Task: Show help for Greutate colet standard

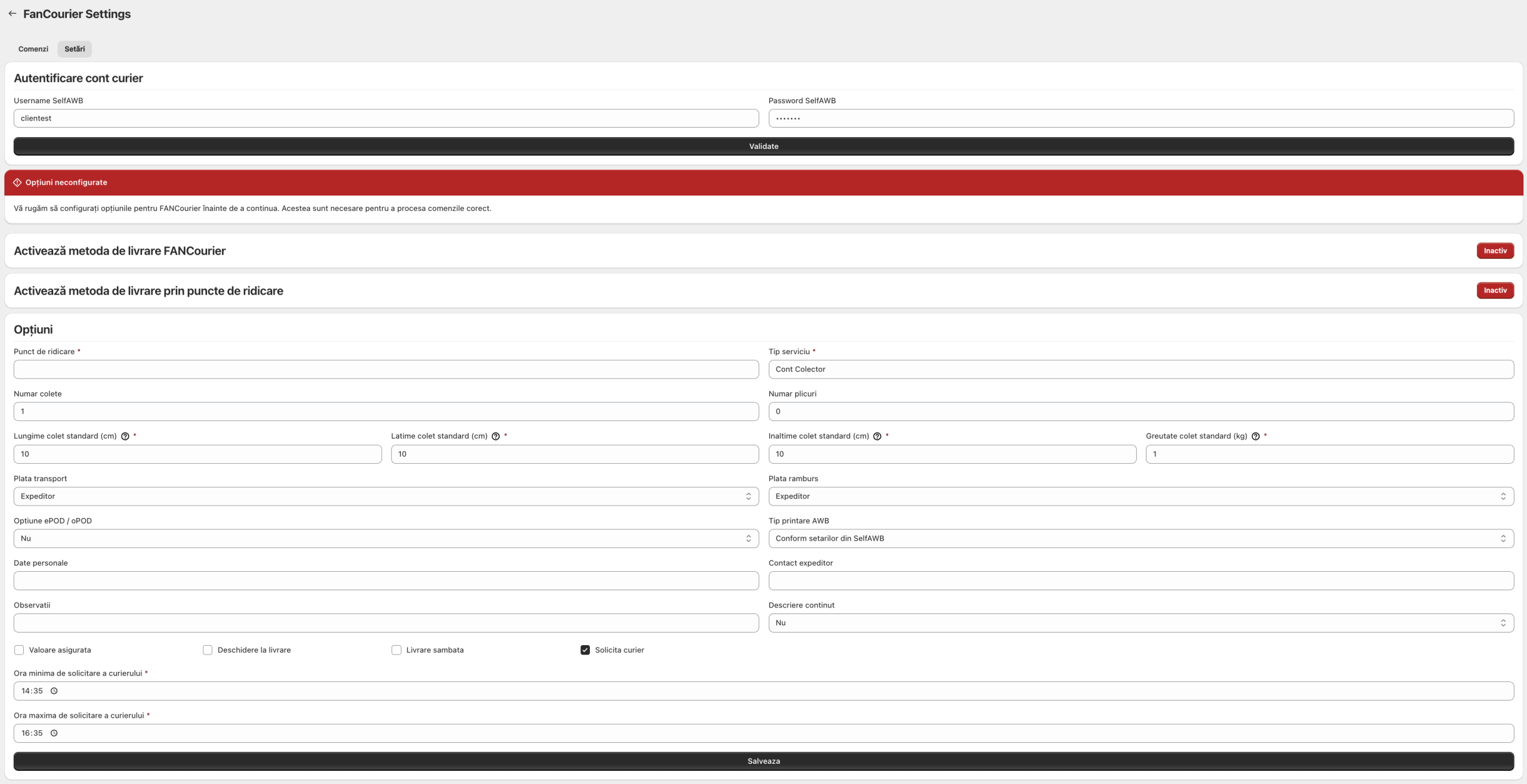Action: 1256,436
